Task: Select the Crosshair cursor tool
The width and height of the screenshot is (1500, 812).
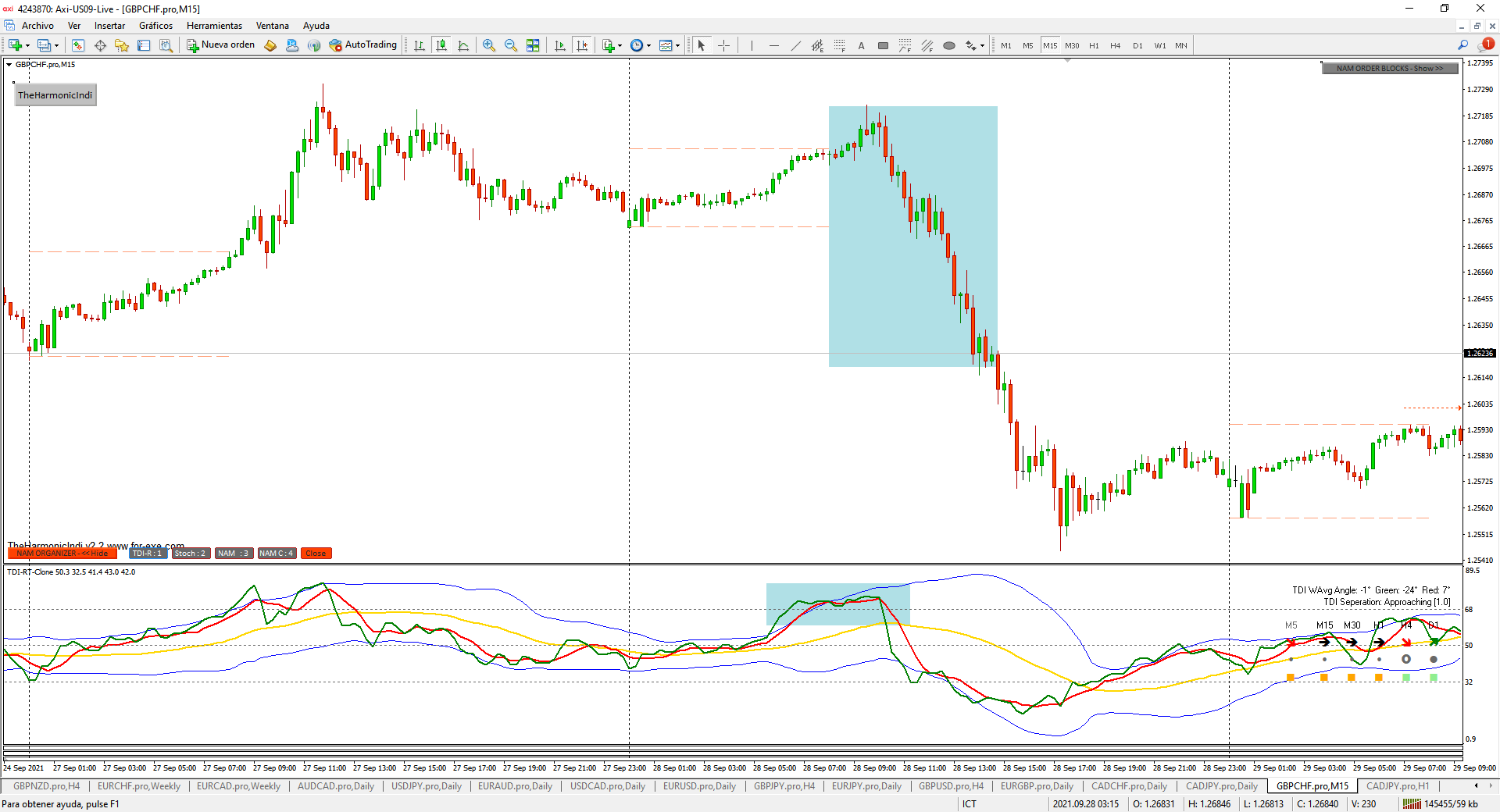Action: coord(724,45)
